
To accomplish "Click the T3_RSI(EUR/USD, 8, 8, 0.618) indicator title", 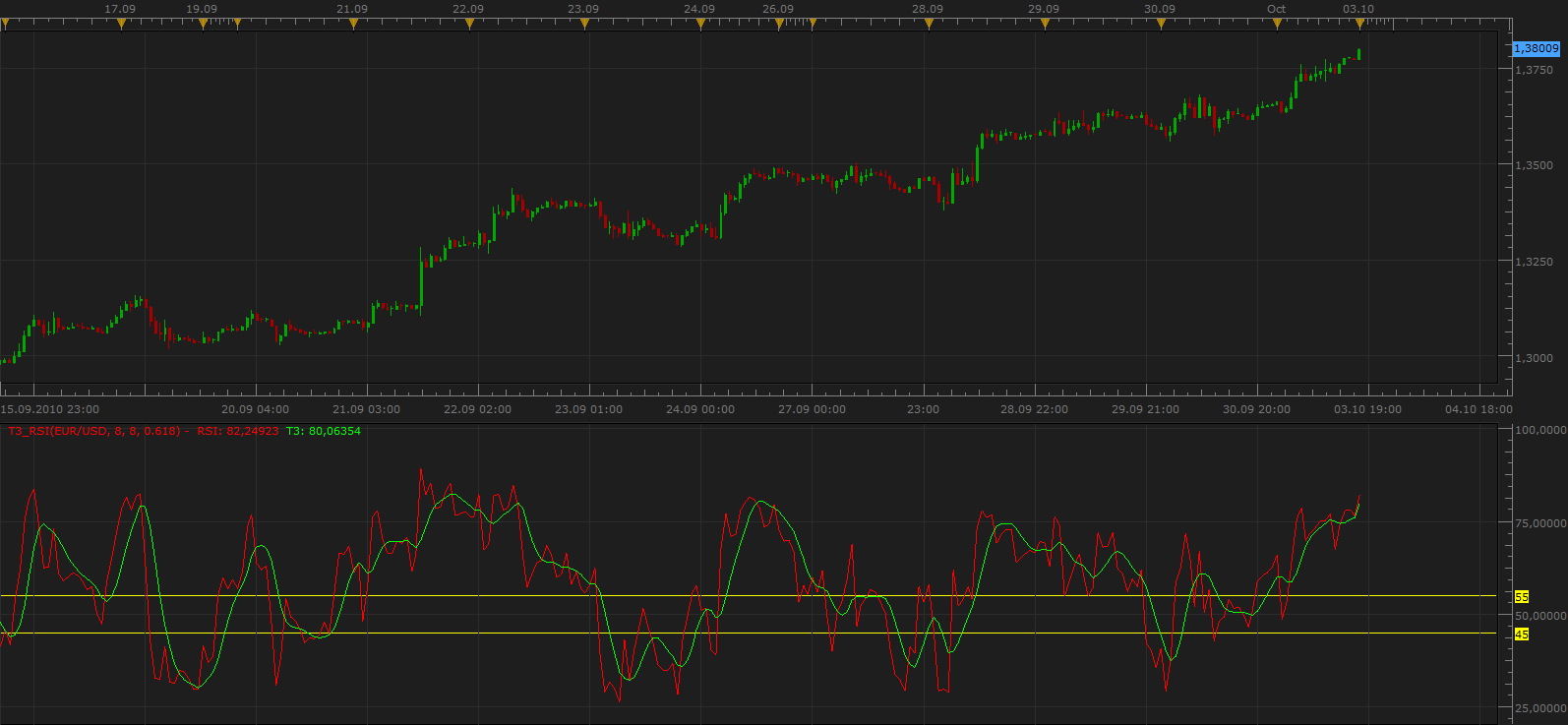I will (94, 431).
